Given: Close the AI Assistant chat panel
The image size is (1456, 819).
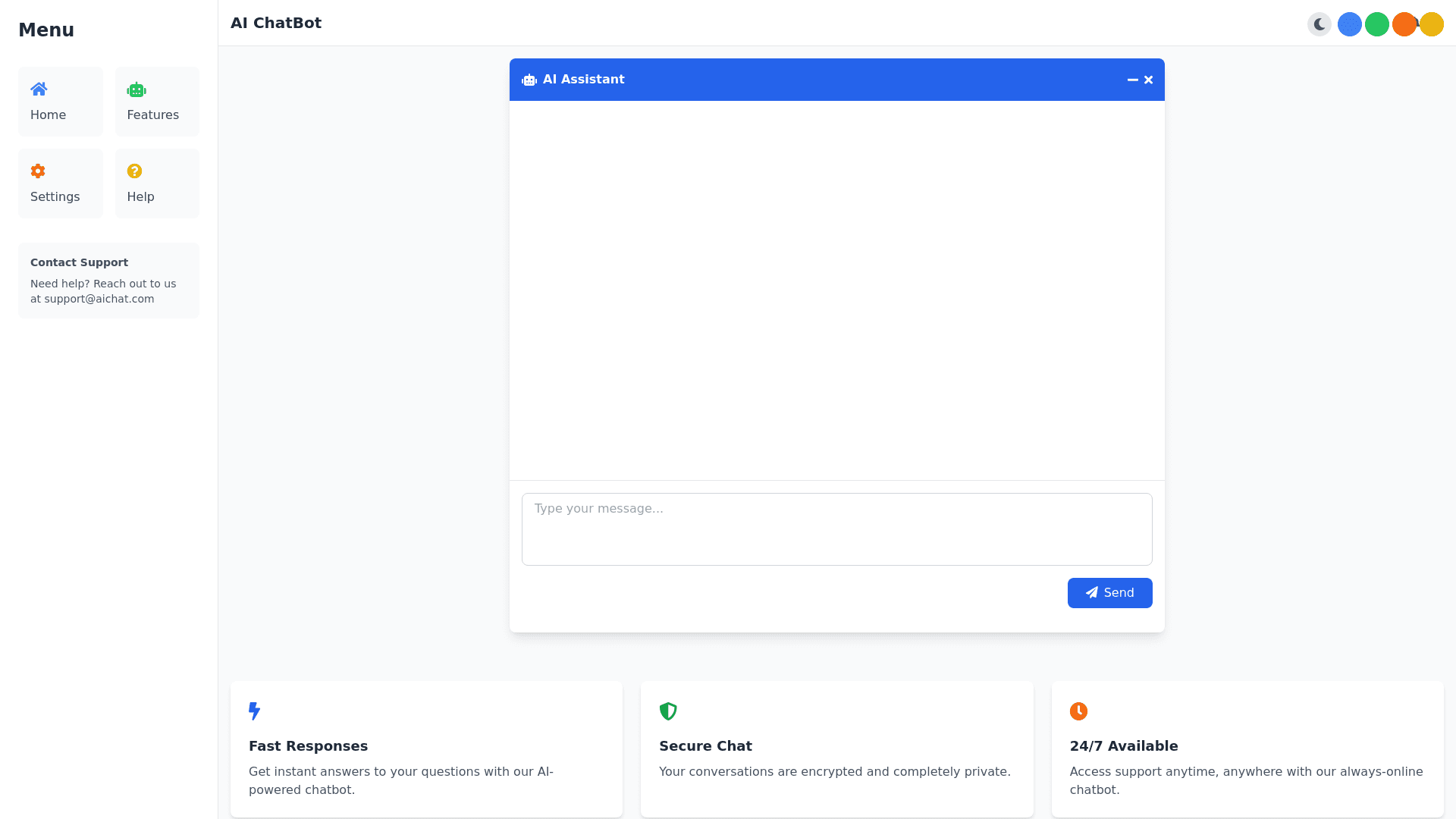Looking at the screenshot, I should 1149,80.
